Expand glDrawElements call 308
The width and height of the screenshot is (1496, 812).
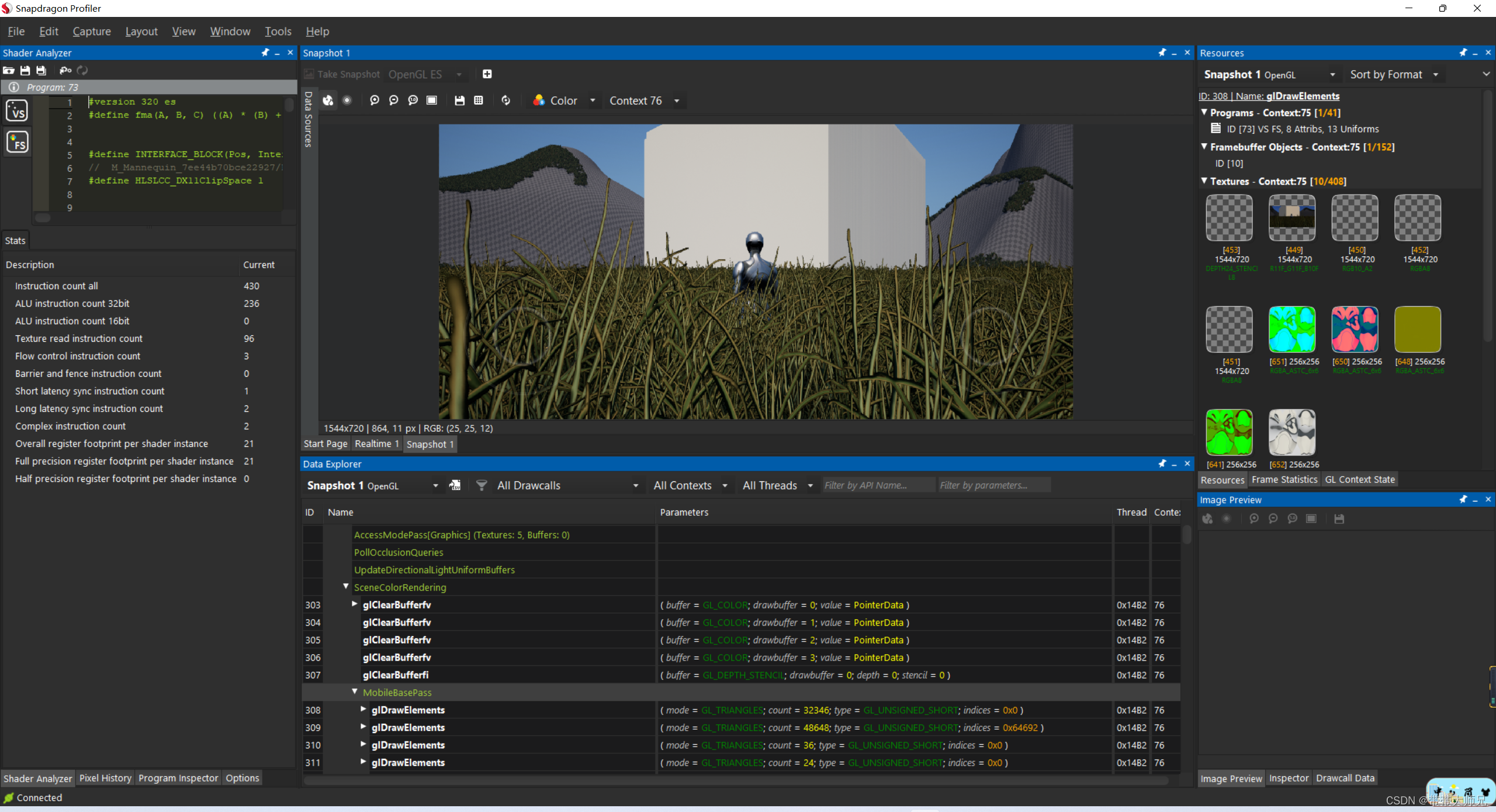coord(363,710)
